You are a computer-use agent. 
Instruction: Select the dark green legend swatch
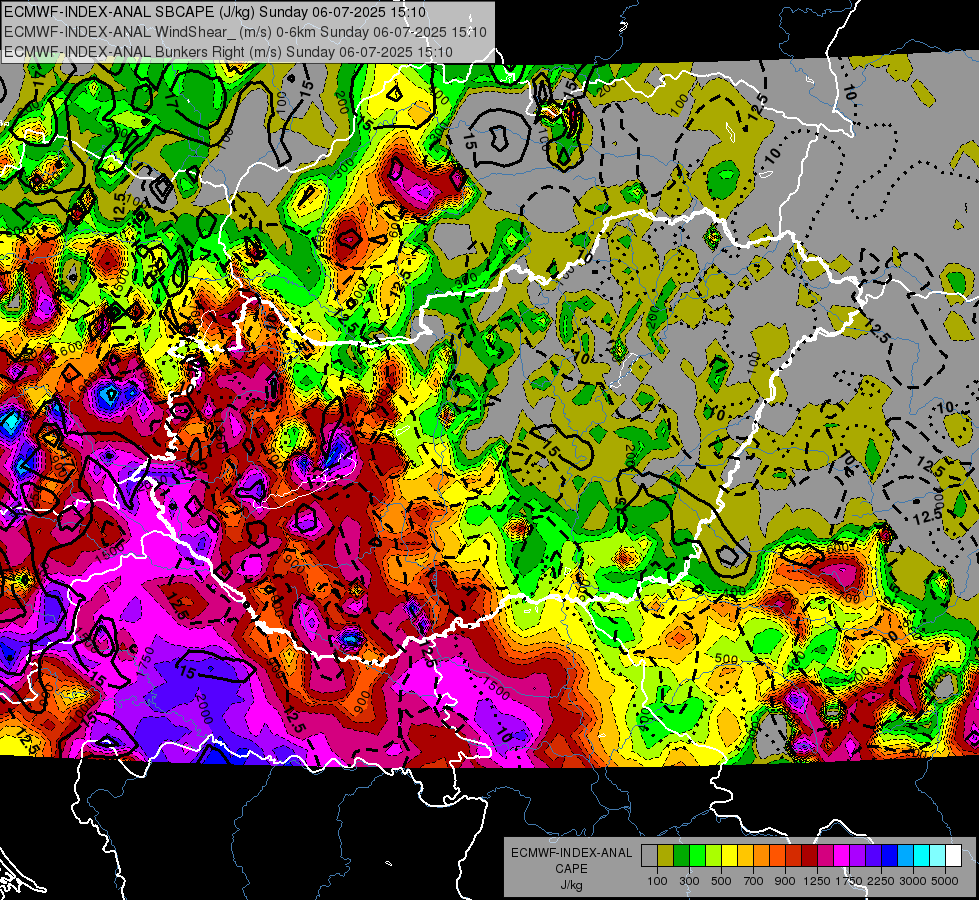coord(681,856)
